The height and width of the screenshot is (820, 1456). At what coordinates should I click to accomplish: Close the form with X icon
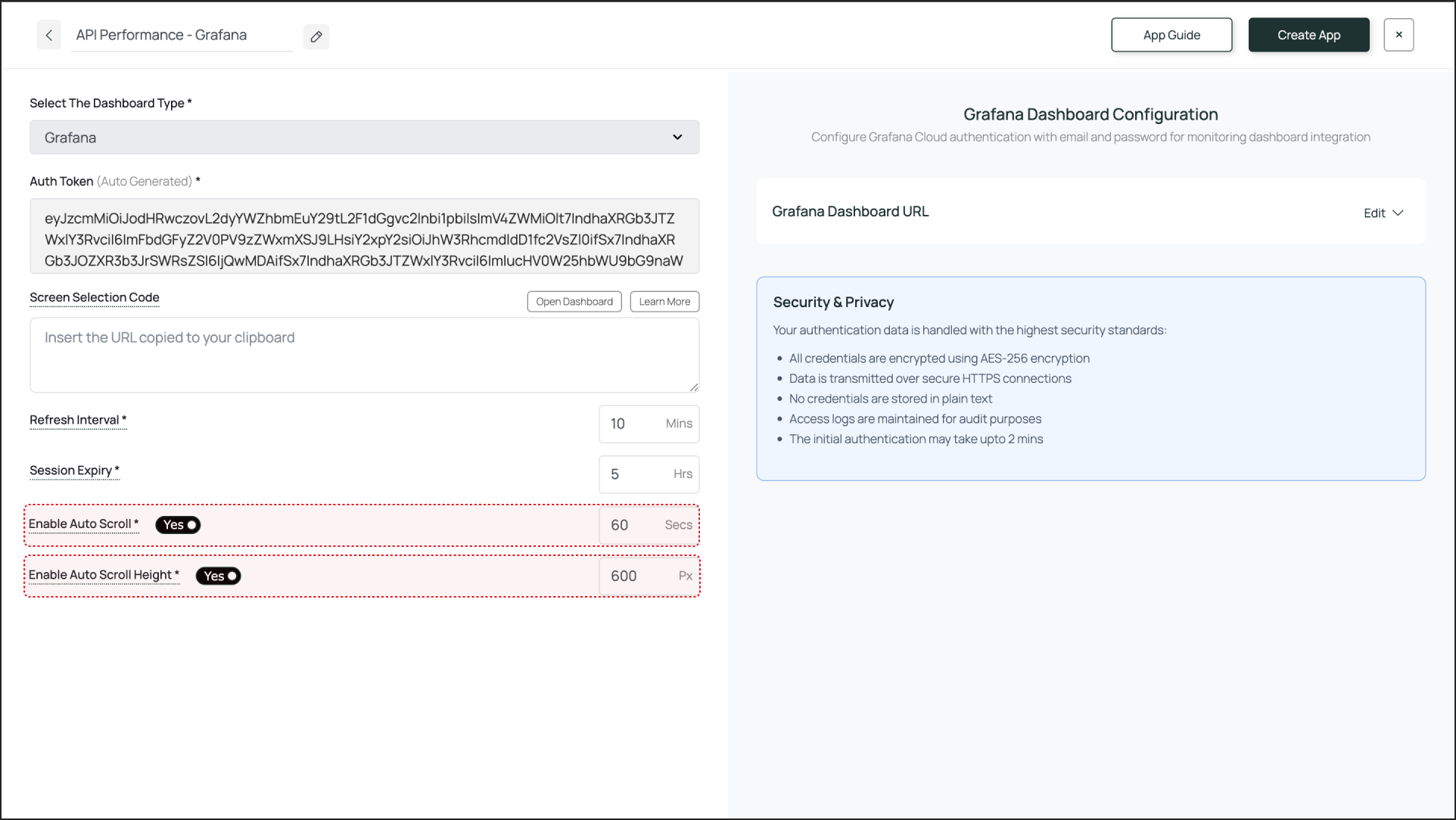(x=1398, y=35)
